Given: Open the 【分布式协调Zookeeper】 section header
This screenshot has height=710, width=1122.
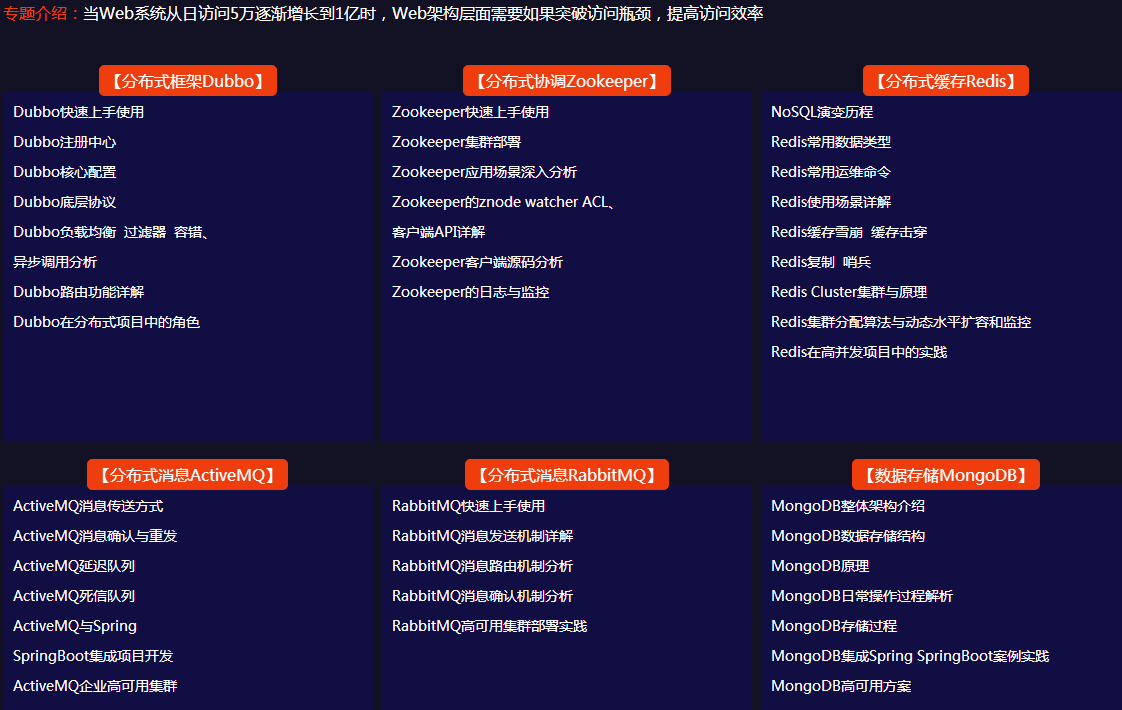Looking at the screenshot, I should (567, 80).
